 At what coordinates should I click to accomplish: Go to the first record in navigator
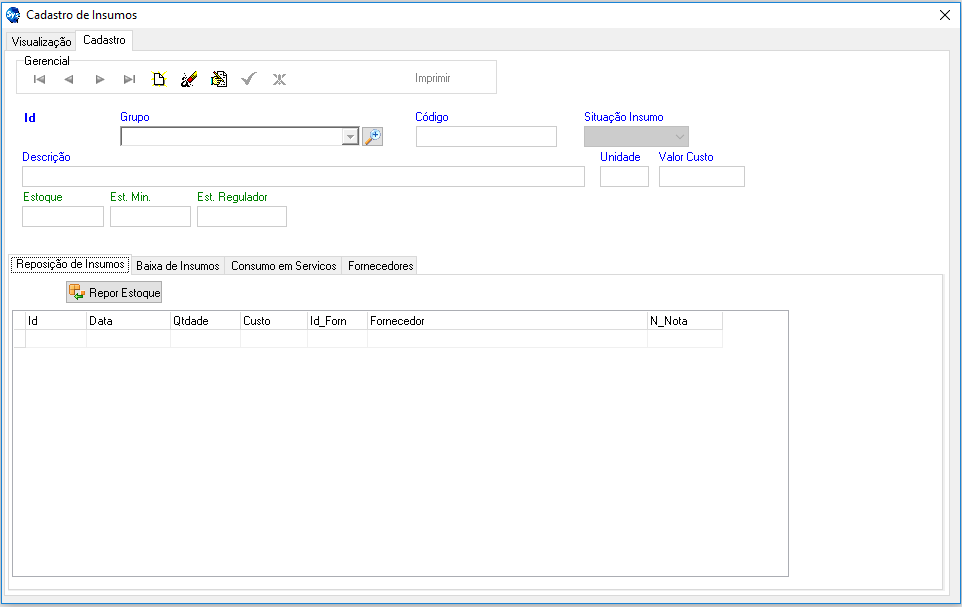coord(40,79)
